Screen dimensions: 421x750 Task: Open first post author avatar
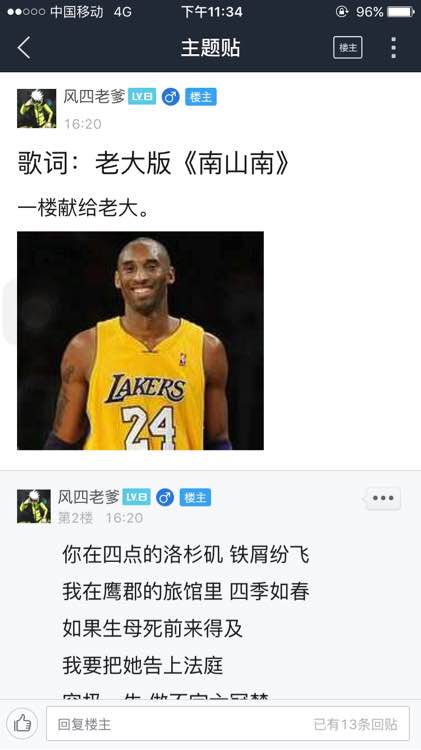click(x=36, y=109)
